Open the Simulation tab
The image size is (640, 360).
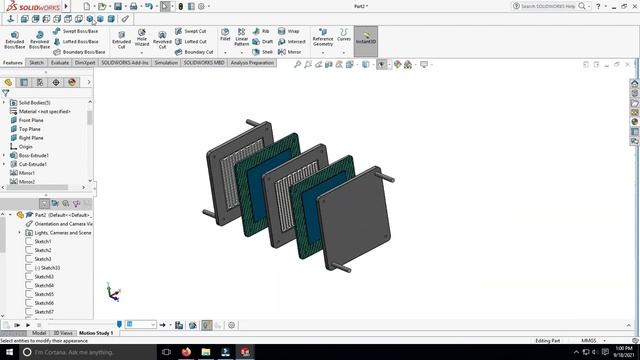pyautogui.click(x=166, y=63)
